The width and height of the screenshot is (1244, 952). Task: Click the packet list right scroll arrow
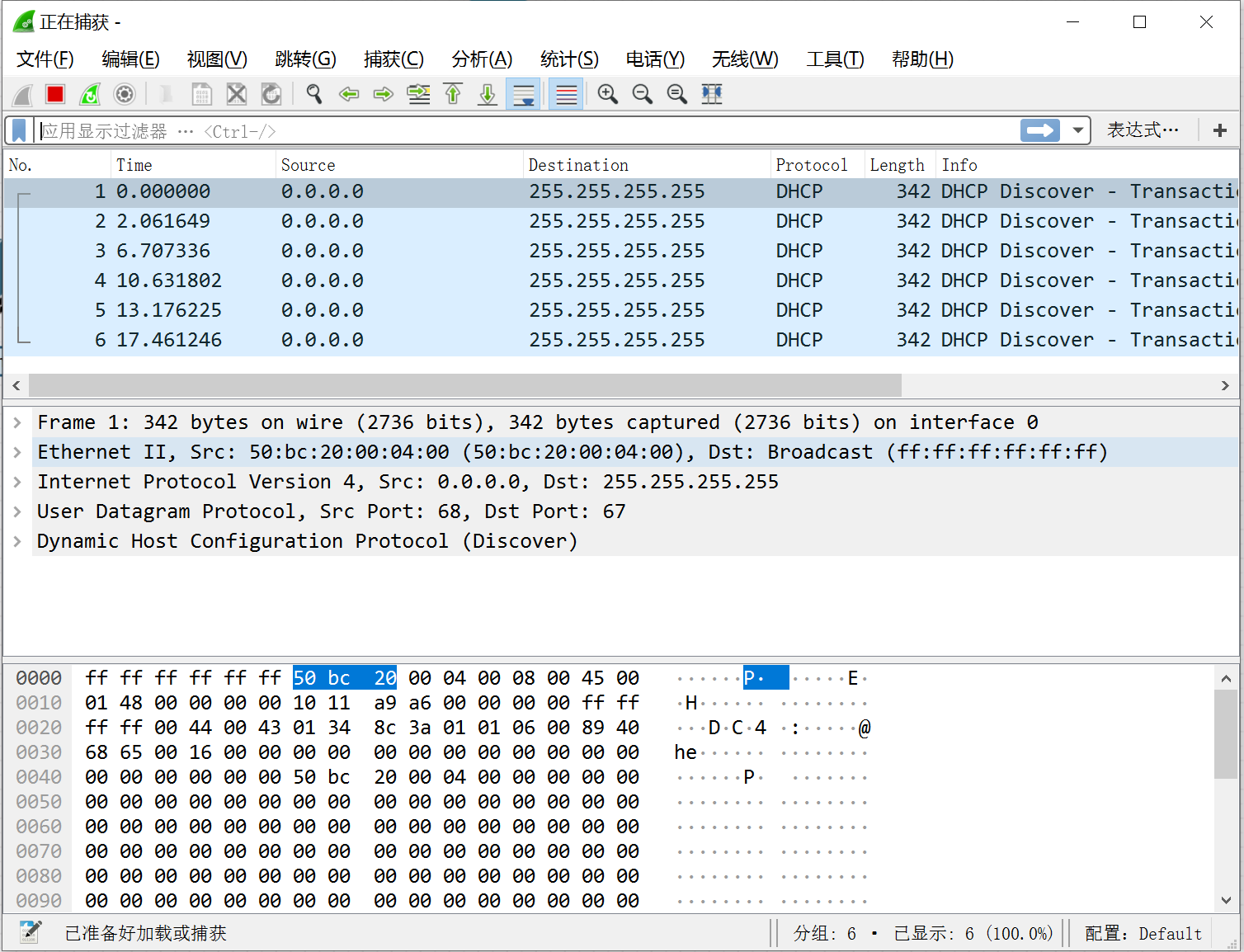click(1225, 385)
